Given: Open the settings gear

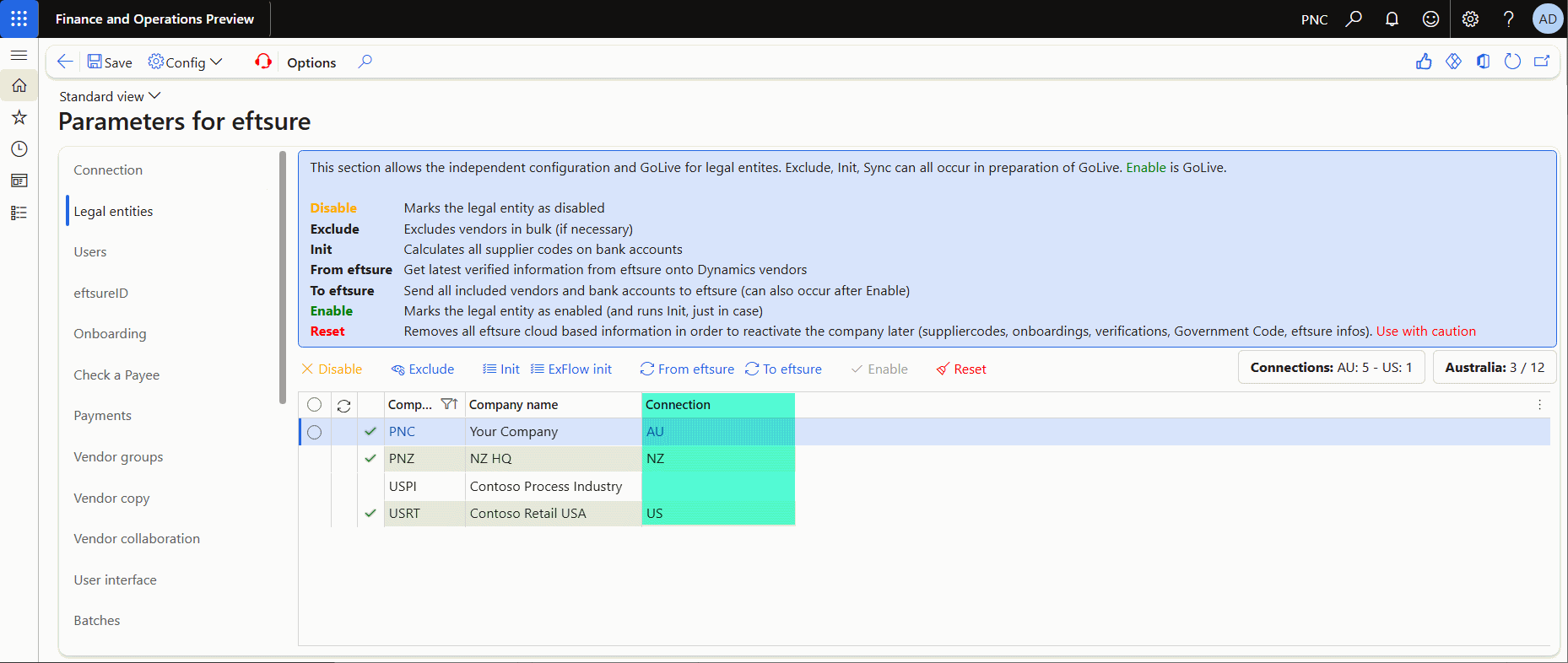Looking at the screenshot, I should (1470, 19).
